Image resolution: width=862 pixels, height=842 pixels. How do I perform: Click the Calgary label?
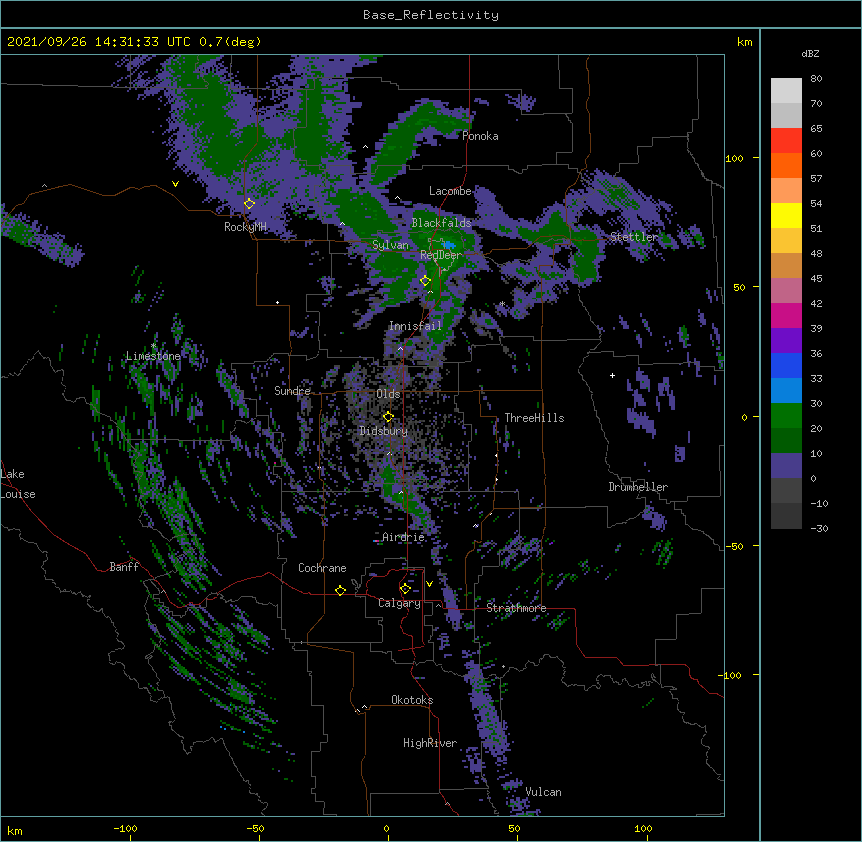[399, 603]
